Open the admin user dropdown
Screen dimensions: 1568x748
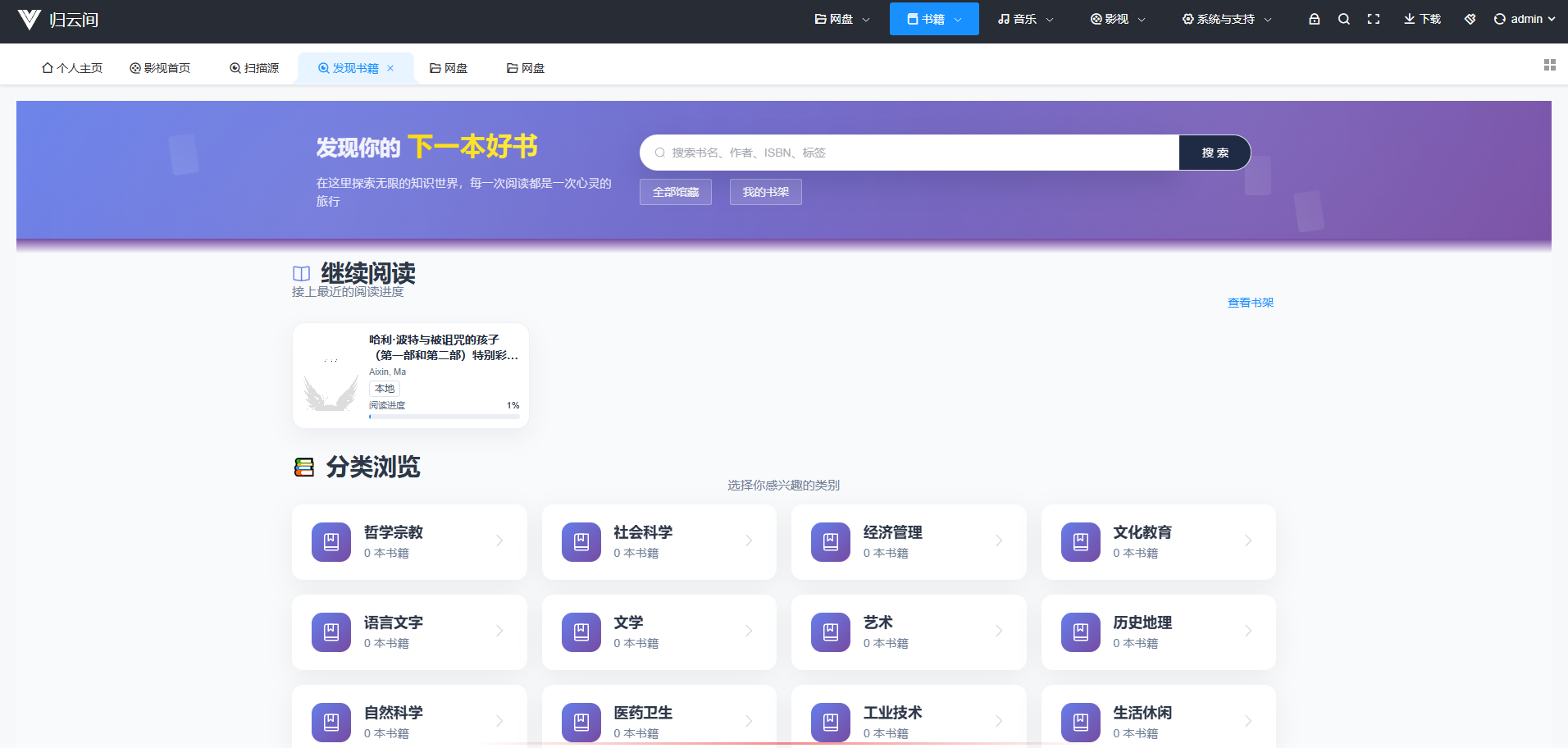(1525, 19)
